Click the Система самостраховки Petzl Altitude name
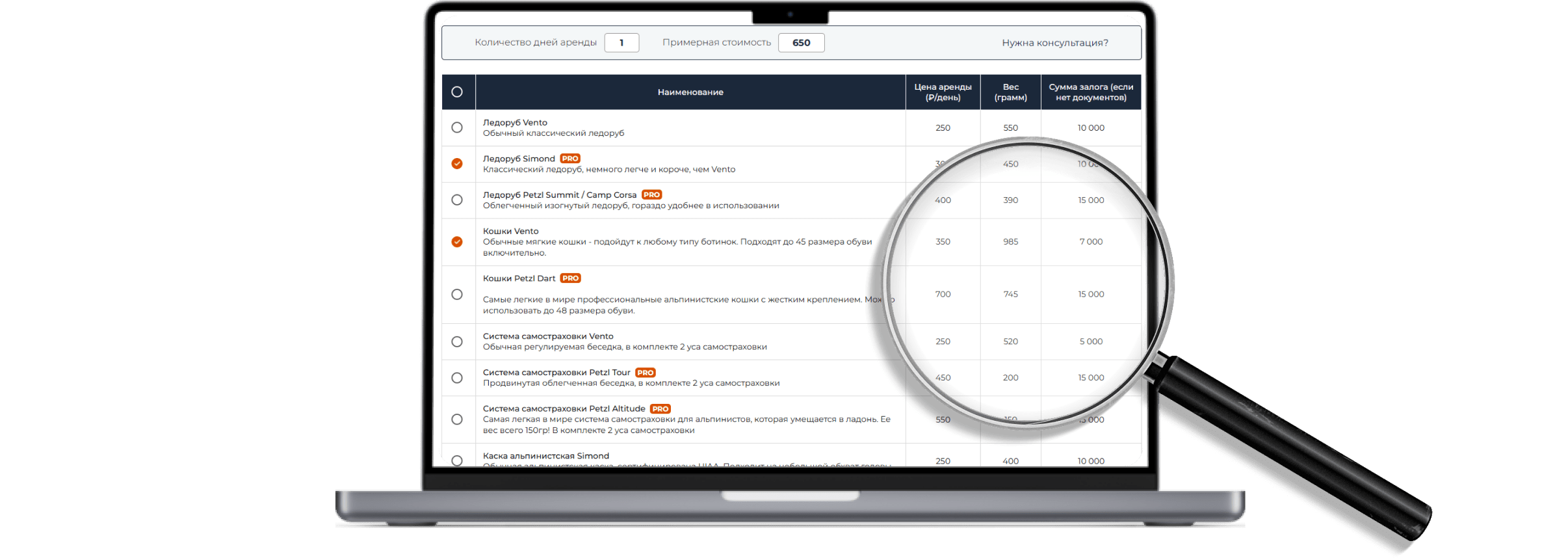Screen dimensions: 1568x558 coord(564,408)
